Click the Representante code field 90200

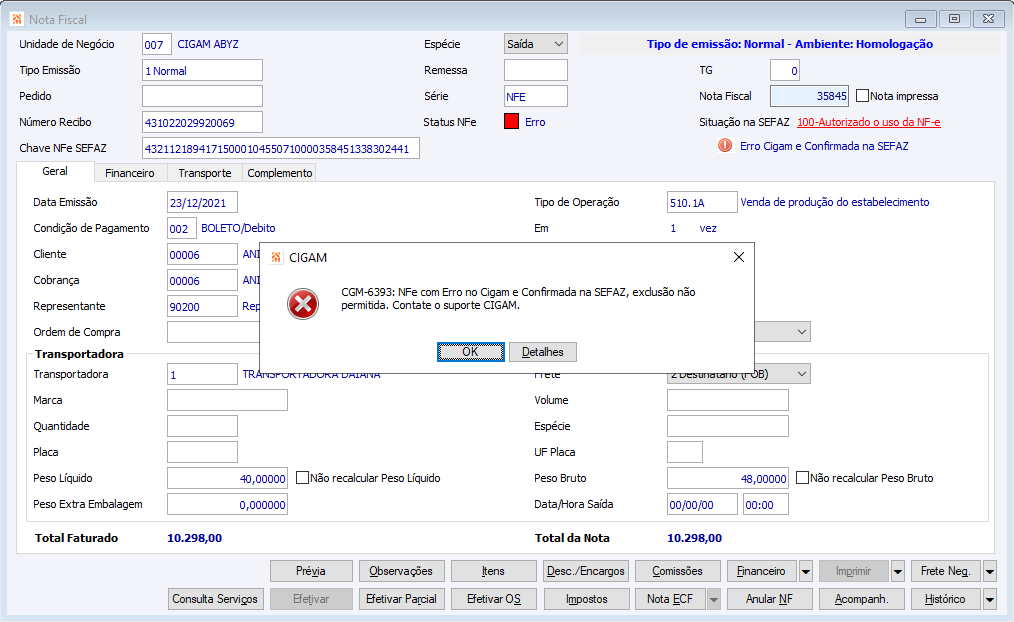click(202, 306)
